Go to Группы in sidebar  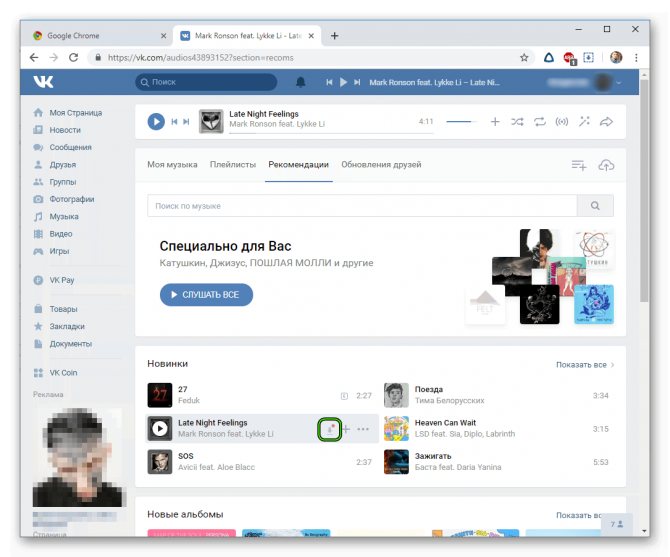[55, 182]
